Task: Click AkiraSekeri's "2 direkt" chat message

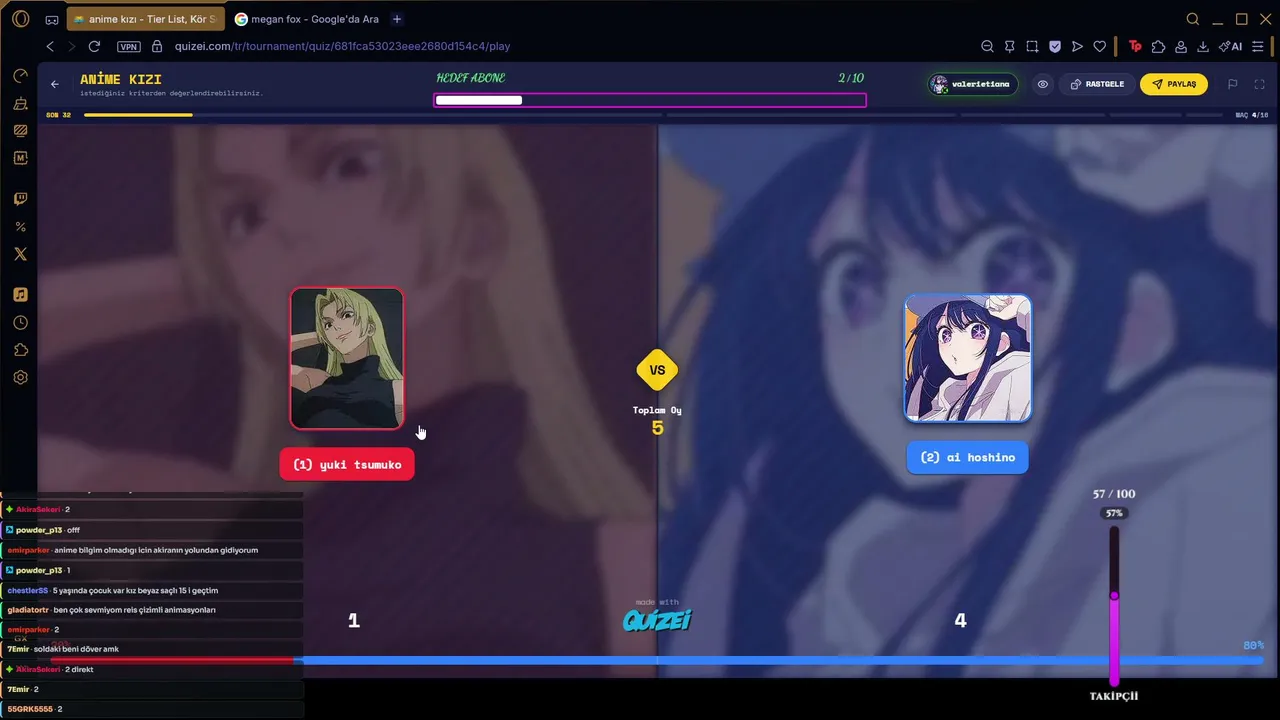Action: (x=79, y=669)
